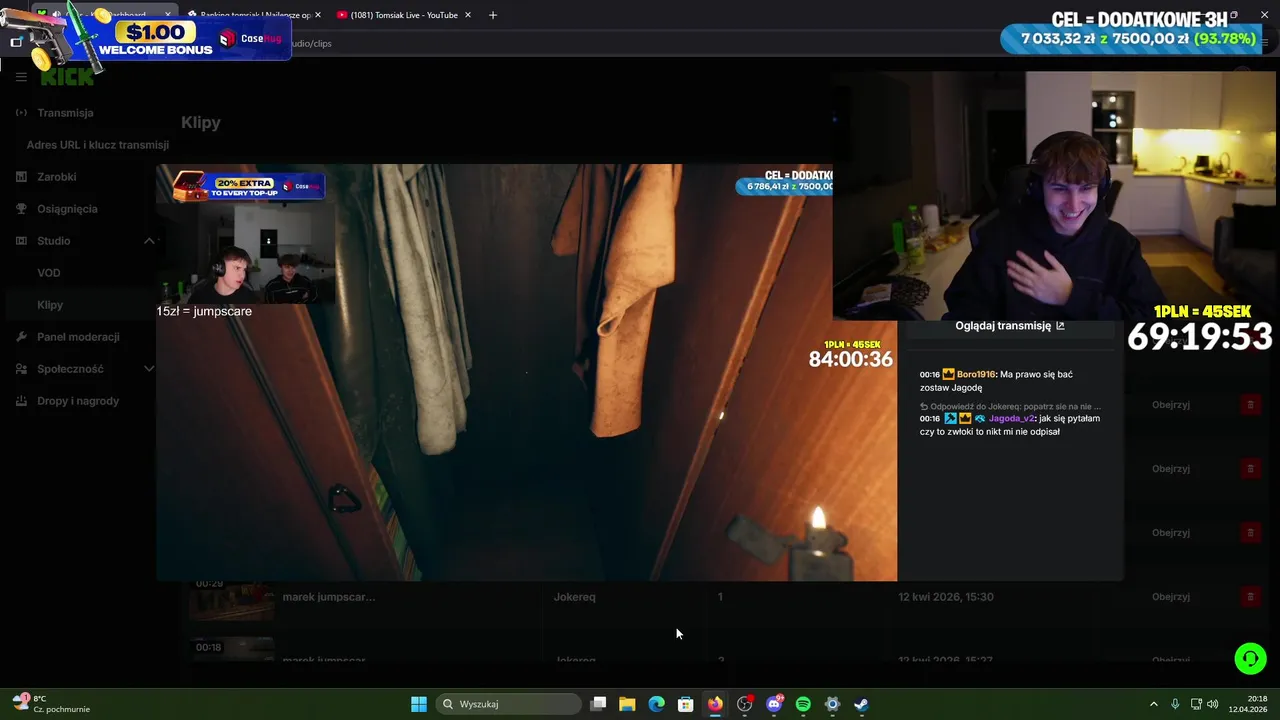The width and height of the screenshot is (1280, 720).
Task: Open File Explorer from the taskbar
Action: 627,704
